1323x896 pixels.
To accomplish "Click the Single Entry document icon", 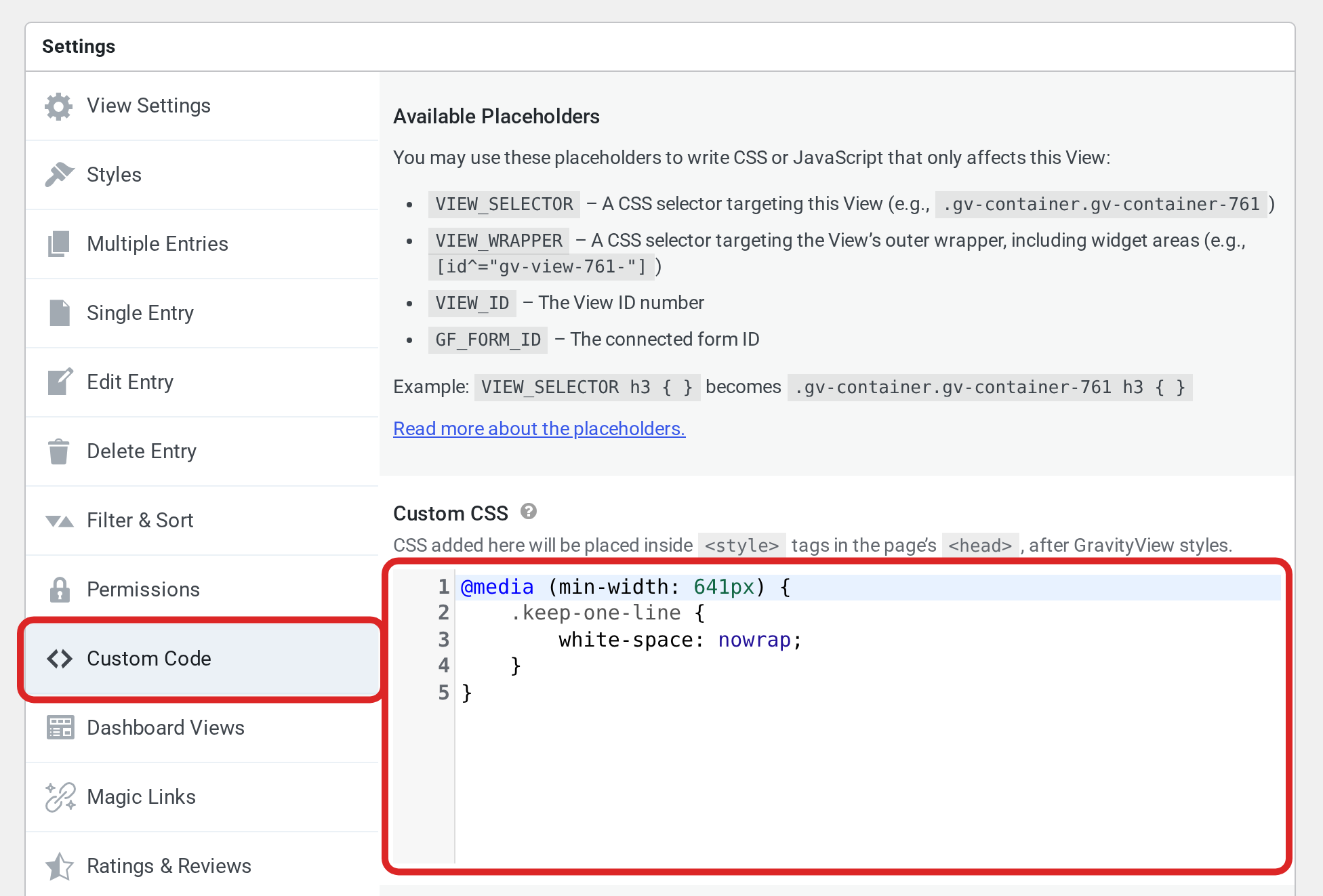I will pyautogui.click(x=59, y=313).
